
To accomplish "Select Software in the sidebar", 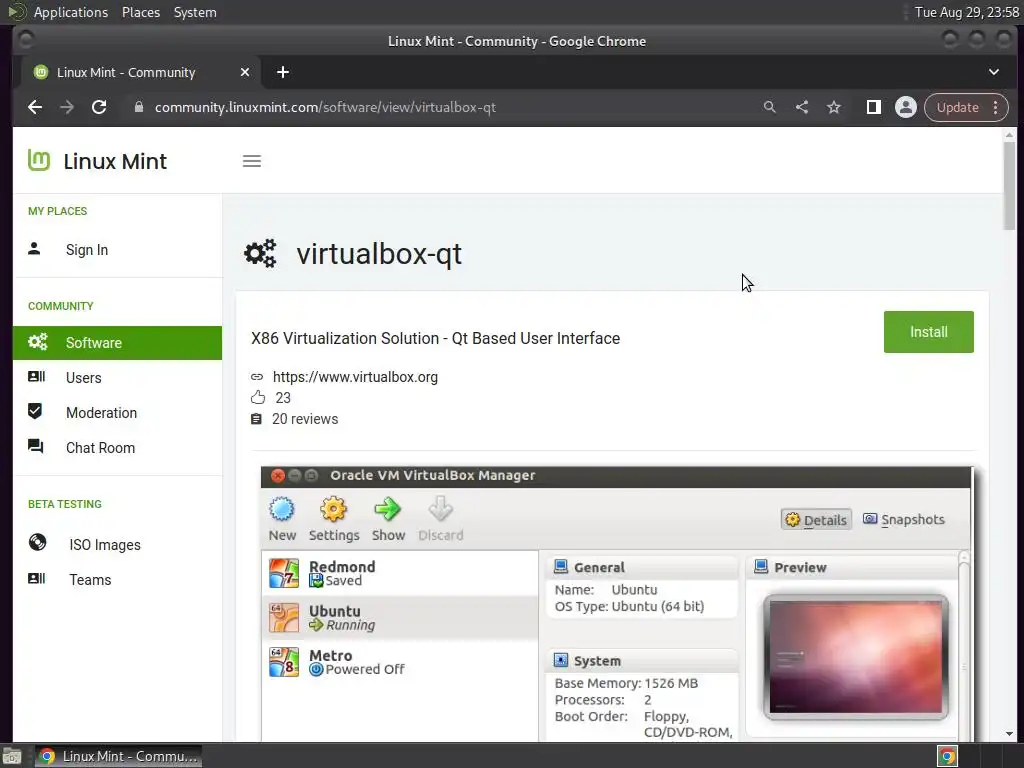I will coord(118,342).
